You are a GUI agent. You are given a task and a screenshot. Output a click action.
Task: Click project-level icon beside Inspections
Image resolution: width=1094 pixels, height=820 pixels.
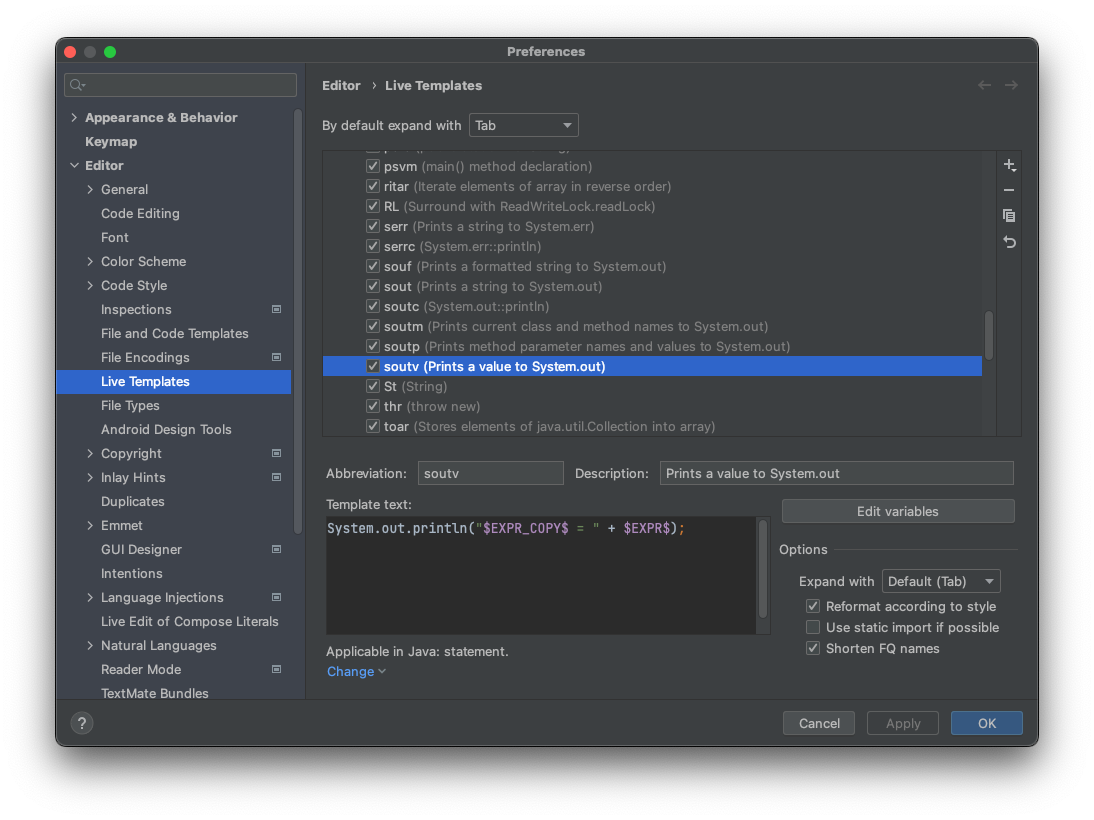[x=276, y=309]
